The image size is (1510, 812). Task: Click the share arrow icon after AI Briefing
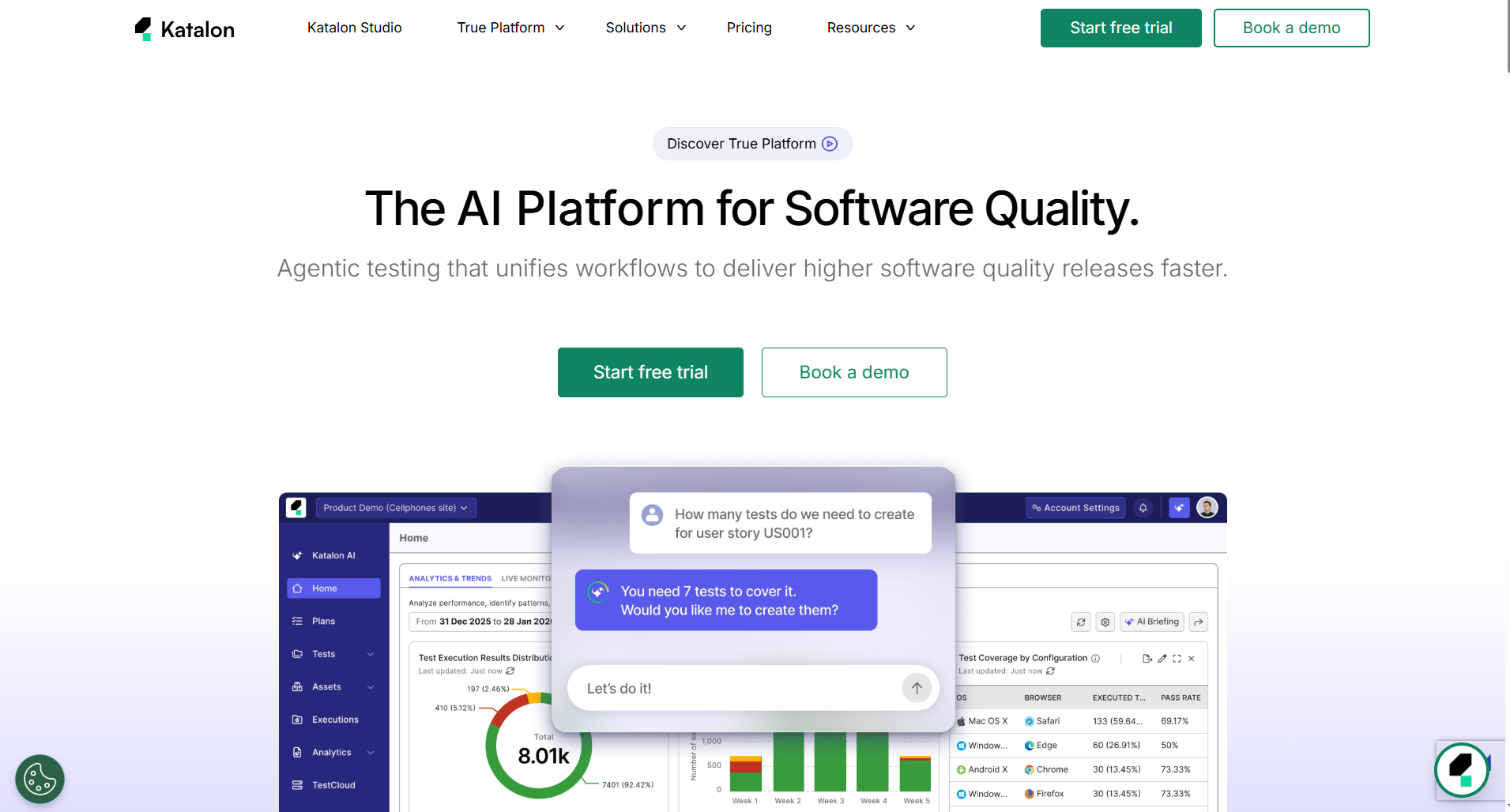tap(1199, 622)
